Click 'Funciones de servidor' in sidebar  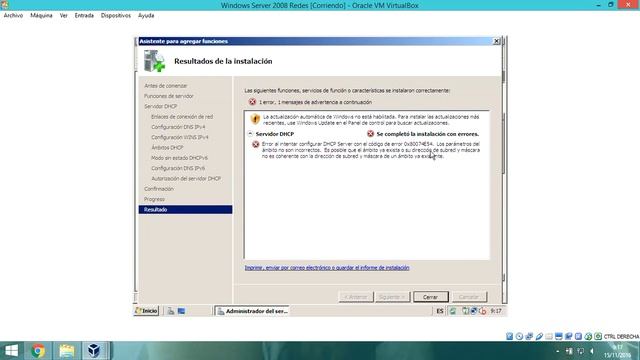(169, 96)
